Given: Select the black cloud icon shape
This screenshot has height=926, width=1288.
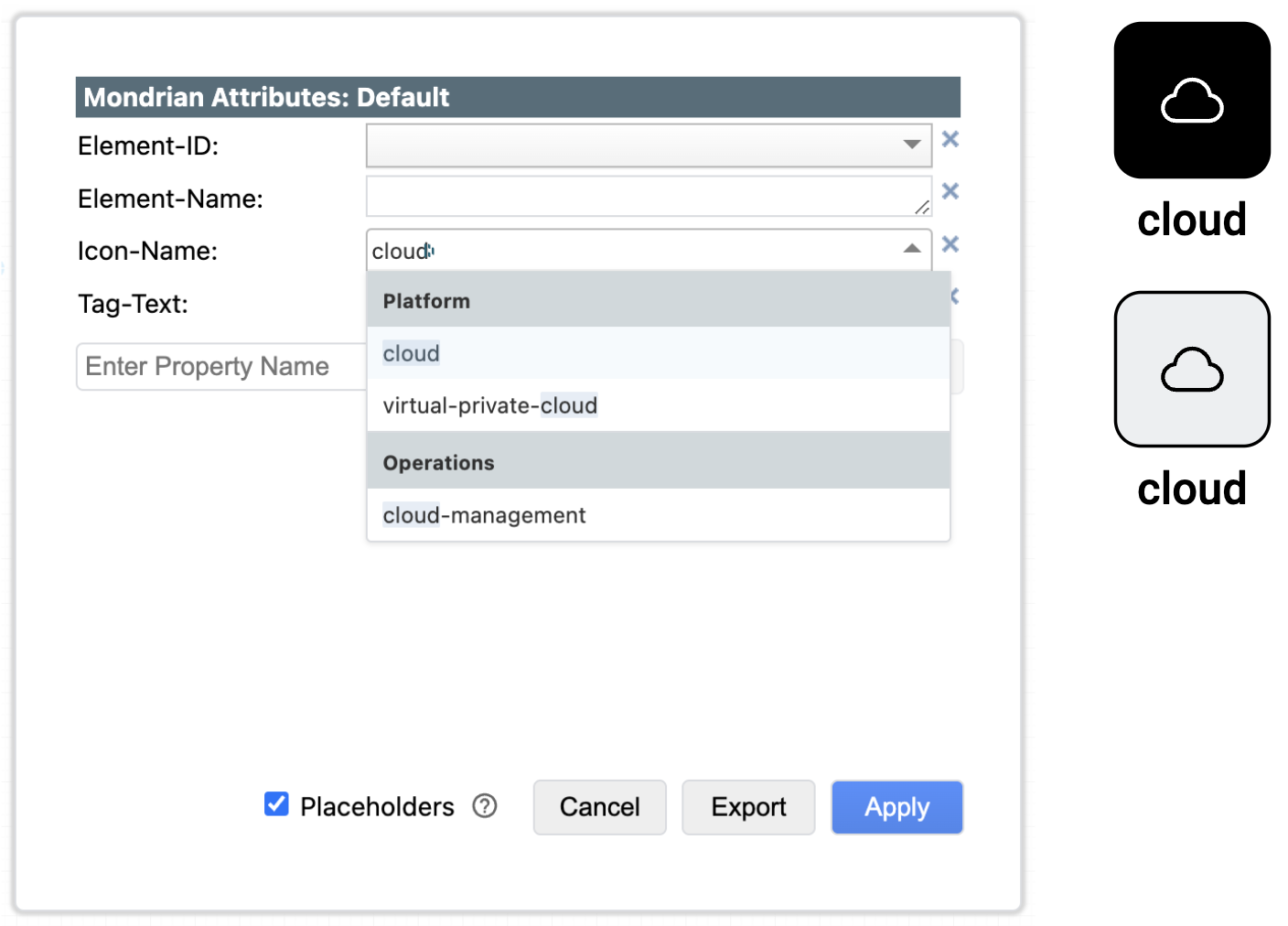Looking at the screenshot, I should click(1191, 101).
